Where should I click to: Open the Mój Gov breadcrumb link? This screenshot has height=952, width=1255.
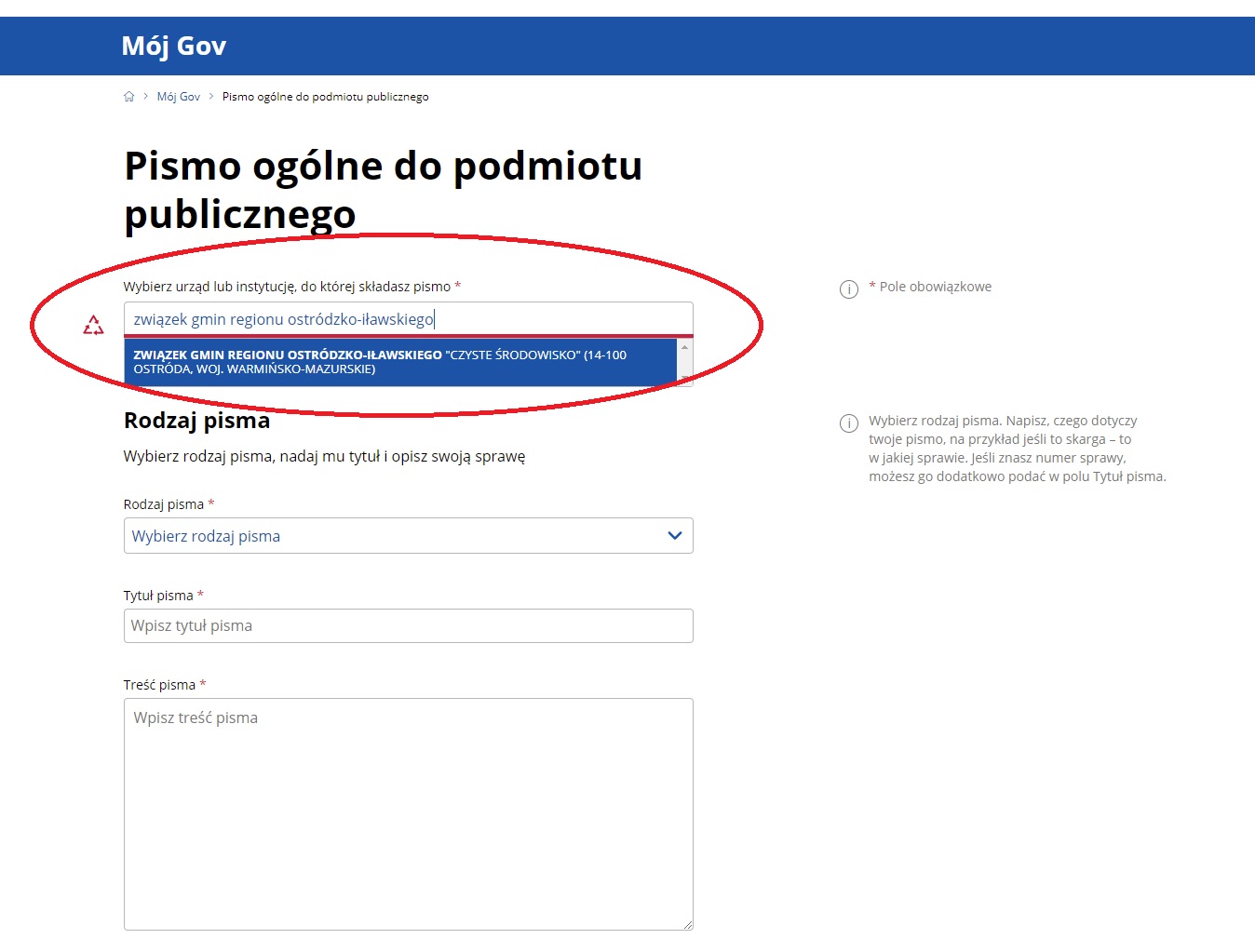[179, 97]
